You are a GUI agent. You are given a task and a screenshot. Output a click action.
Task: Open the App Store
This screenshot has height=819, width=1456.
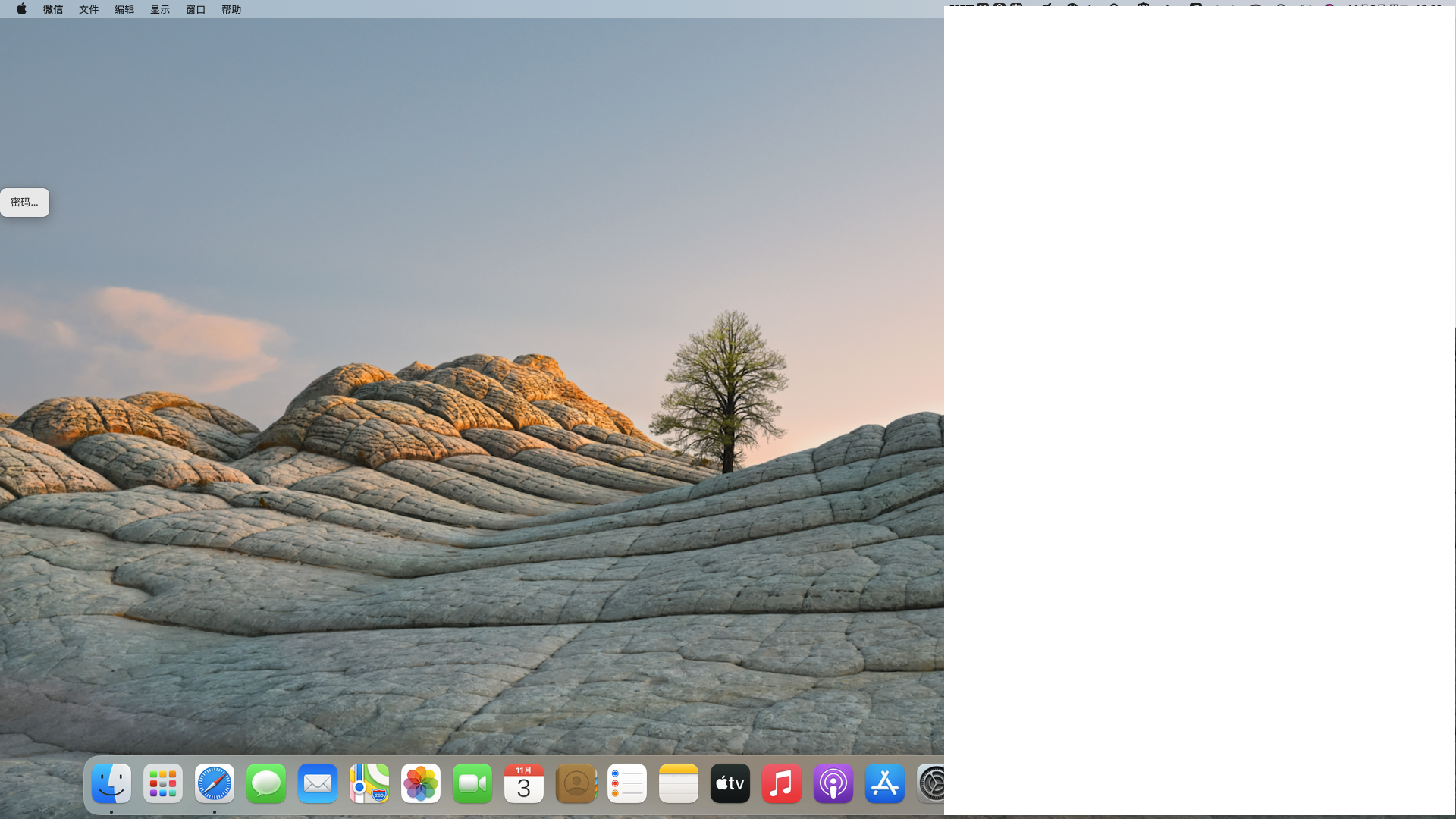[x=885, y=784]
